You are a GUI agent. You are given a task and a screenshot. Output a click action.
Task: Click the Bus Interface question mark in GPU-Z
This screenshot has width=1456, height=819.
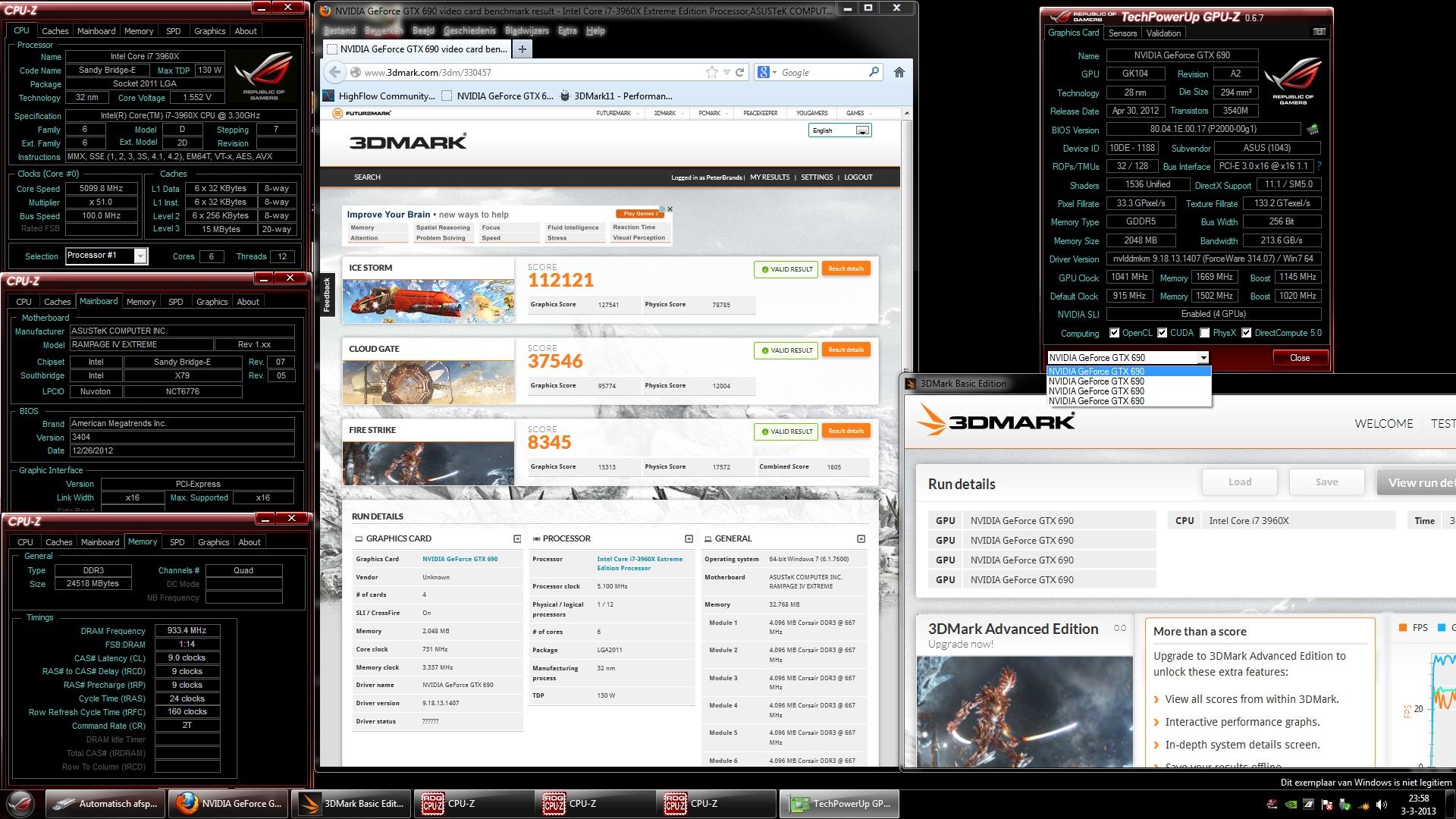click(x=1319, y=166)
